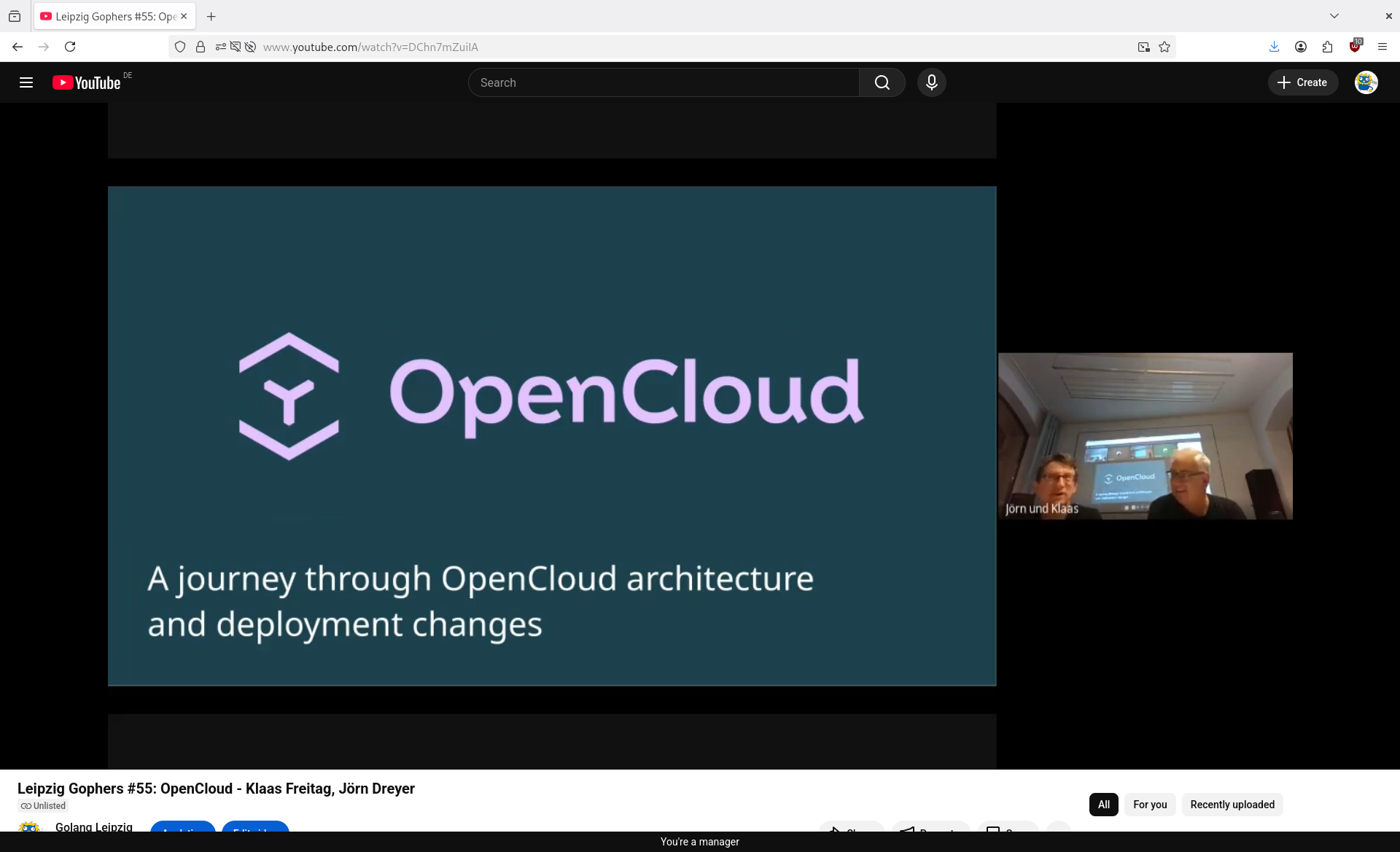Open the Create dropdown button
Viewport: 1400px width, 852px height.
click(x=1302, y=82)
